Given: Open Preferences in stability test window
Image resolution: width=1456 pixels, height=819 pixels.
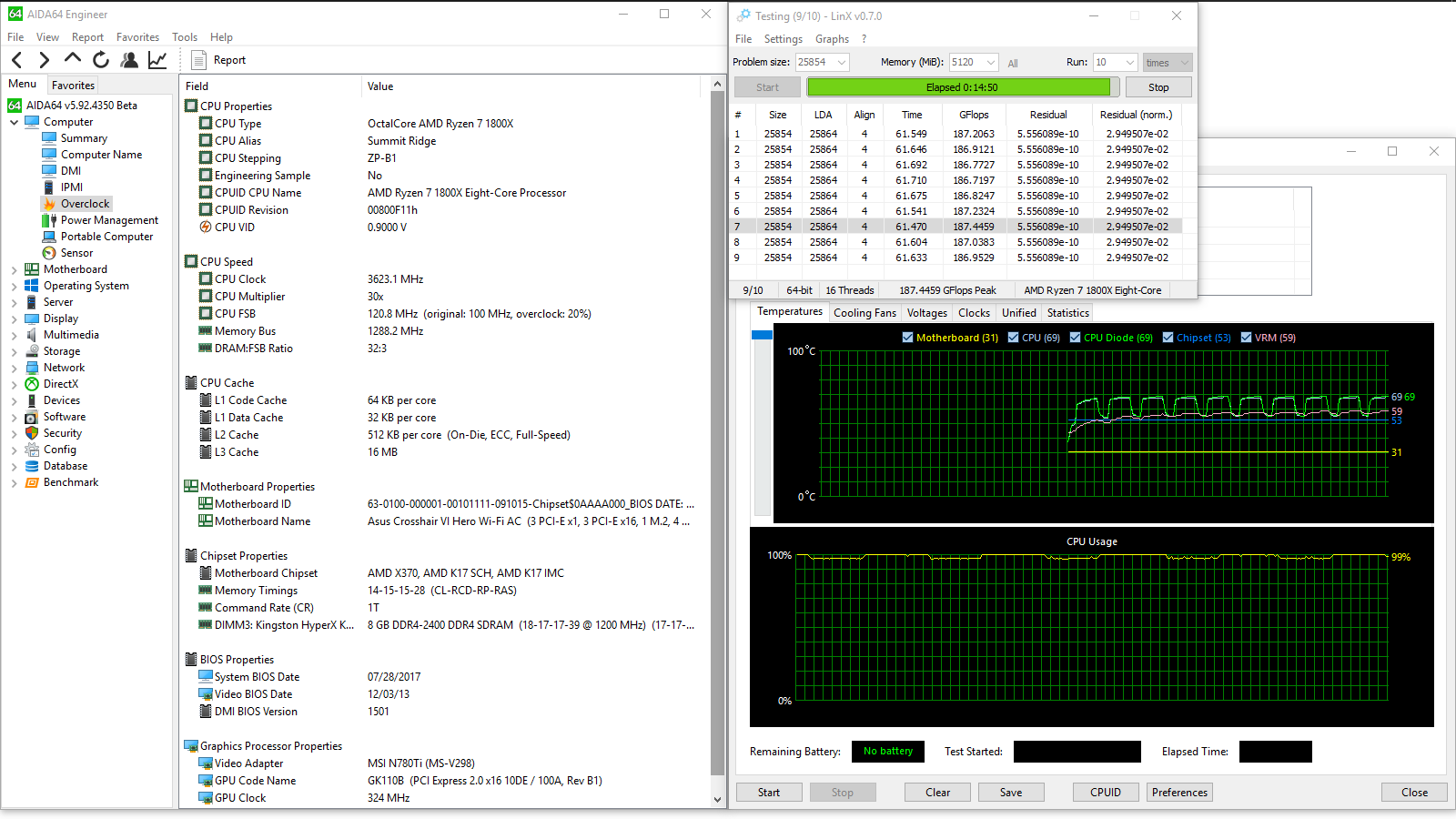Looking at the screenshot, I should [x=1179, y=793].
